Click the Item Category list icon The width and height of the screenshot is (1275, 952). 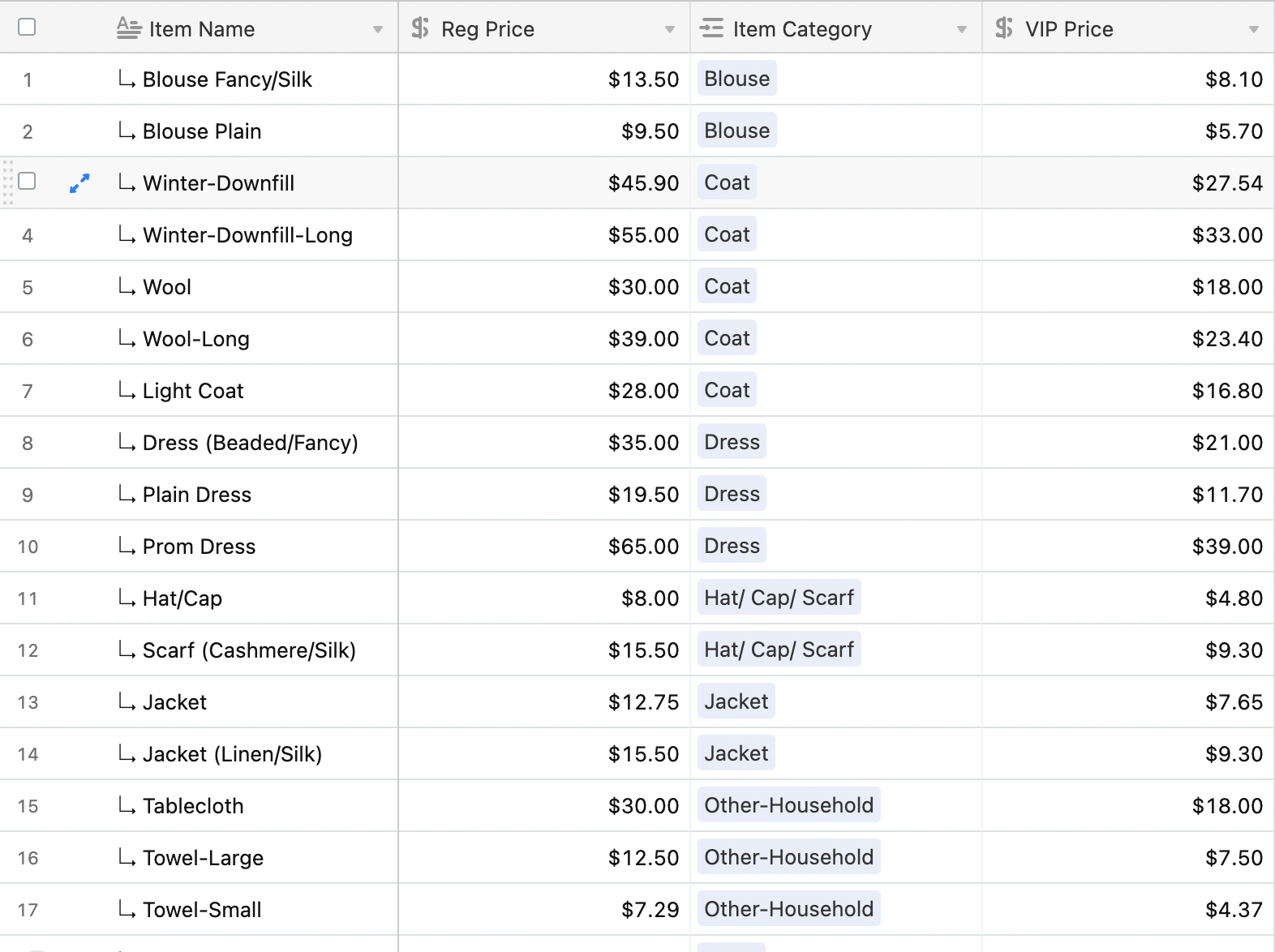tap(711, 28)
